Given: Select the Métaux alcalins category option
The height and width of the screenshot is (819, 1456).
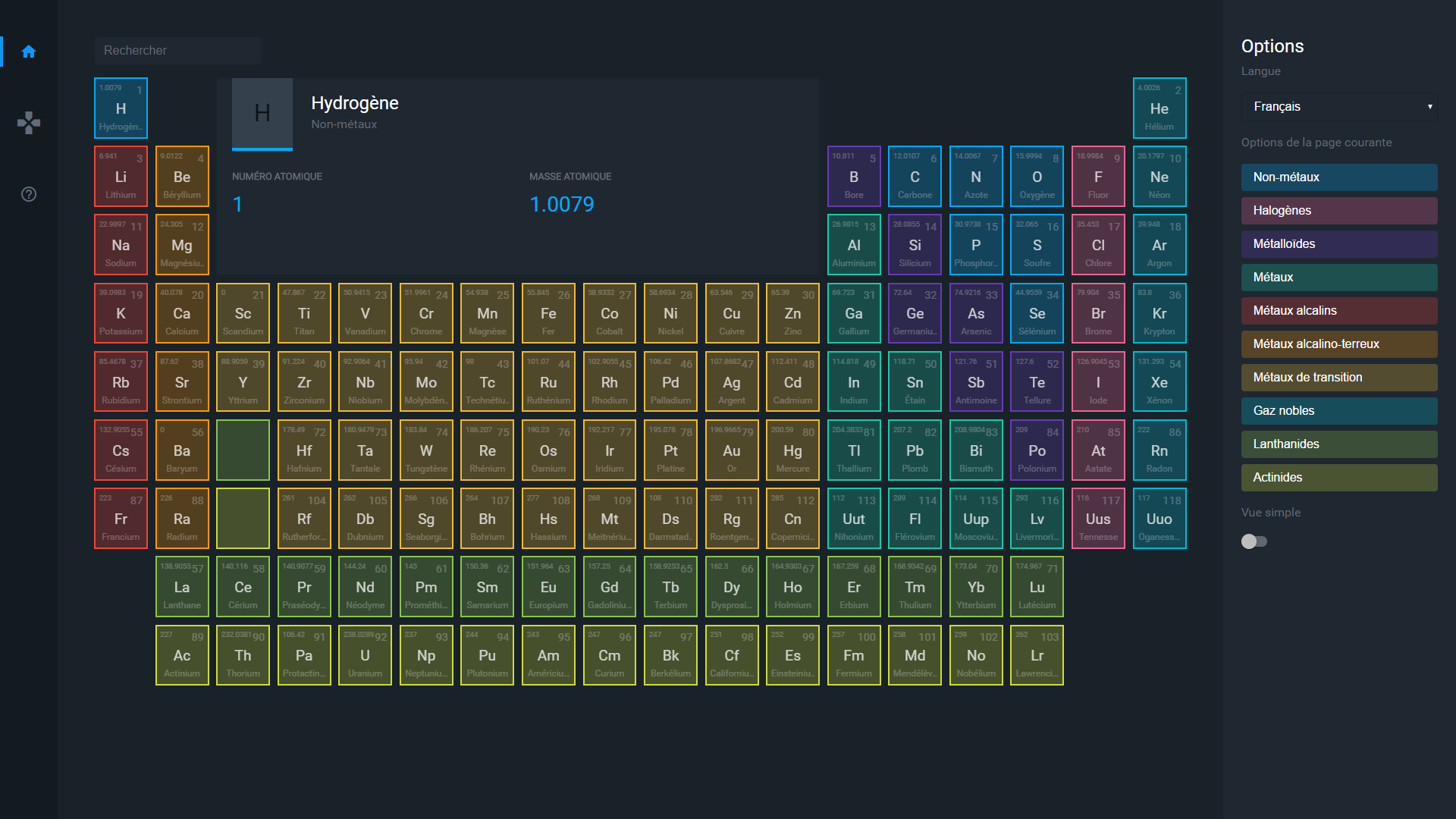Looking at the screenshot, I should click(x=1338, y=310).
